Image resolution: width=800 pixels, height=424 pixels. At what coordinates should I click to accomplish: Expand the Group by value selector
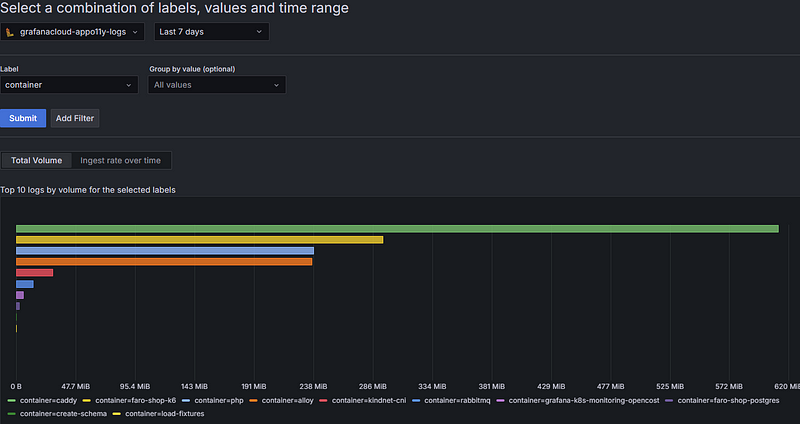tap(216, 85)
